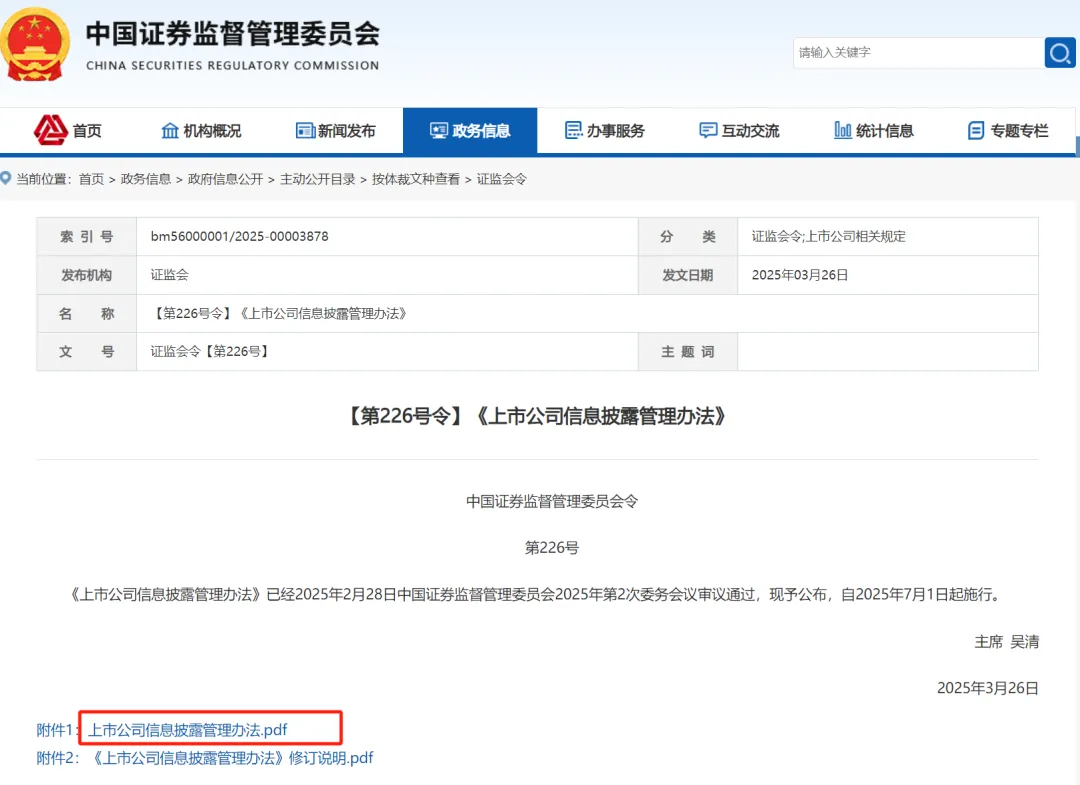Viewport: 1080px width, 785px height.
Task: Open the 首页 navigation tab
Action: click(x=68, y=130)
